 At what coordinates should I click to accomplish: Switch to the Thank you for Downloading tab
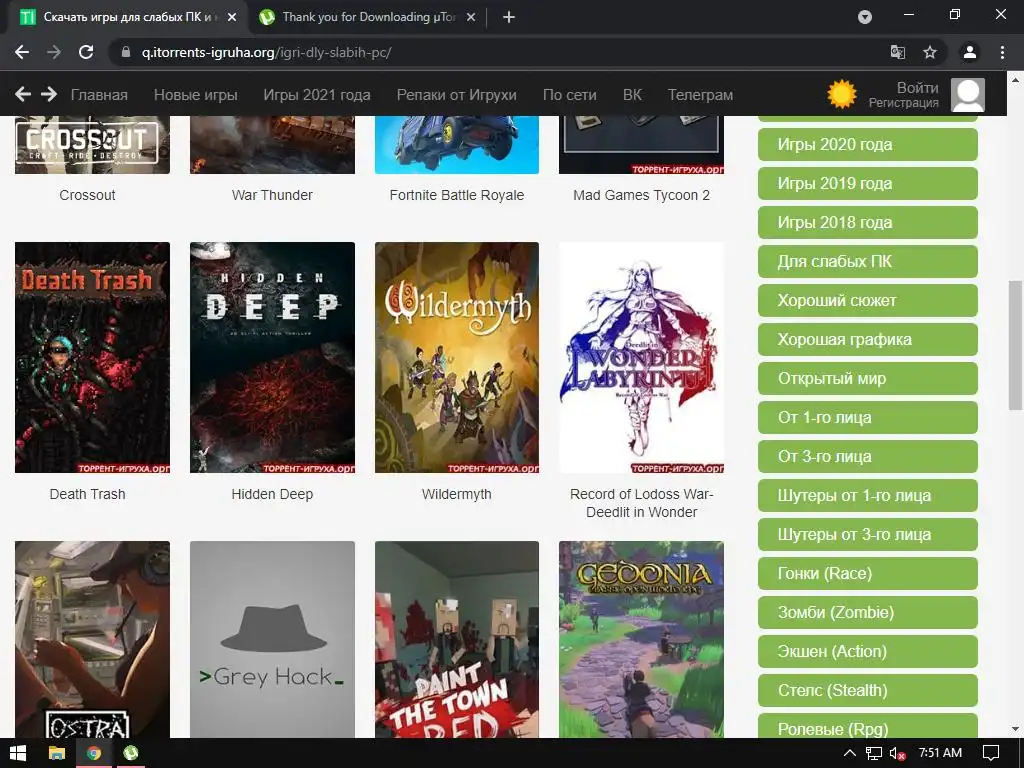tap(369, 17)
